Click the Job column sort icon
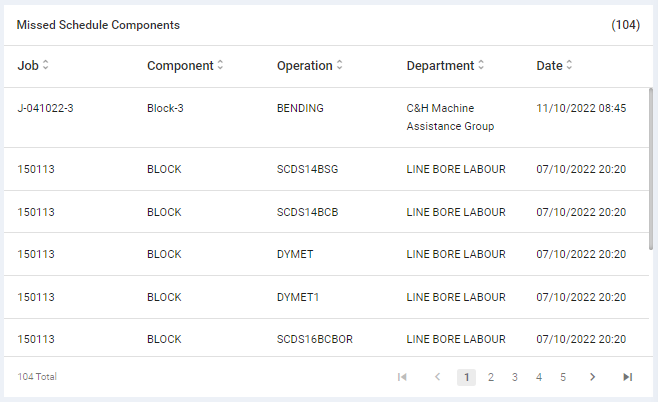Image resolution: width=658 pixels, height=402 pixels. tap(45, 66)
